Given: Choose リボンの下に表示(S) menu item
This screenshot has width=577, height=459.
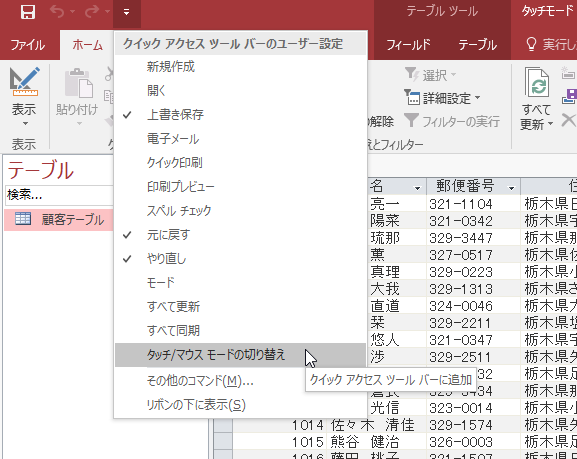Looking at the screenshot, I should pos(241,405).
